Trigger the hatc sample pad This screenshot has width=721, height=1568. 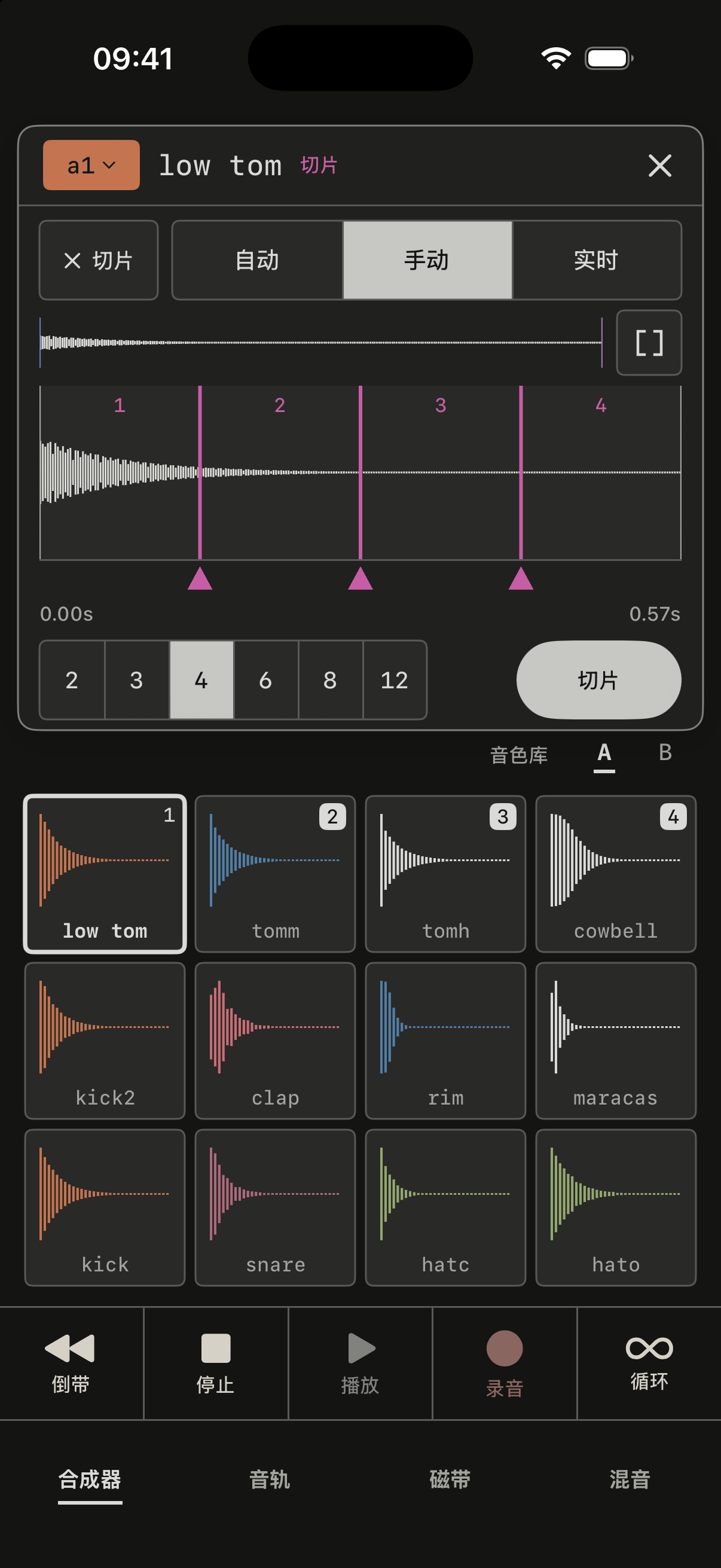coord(445,1207)
